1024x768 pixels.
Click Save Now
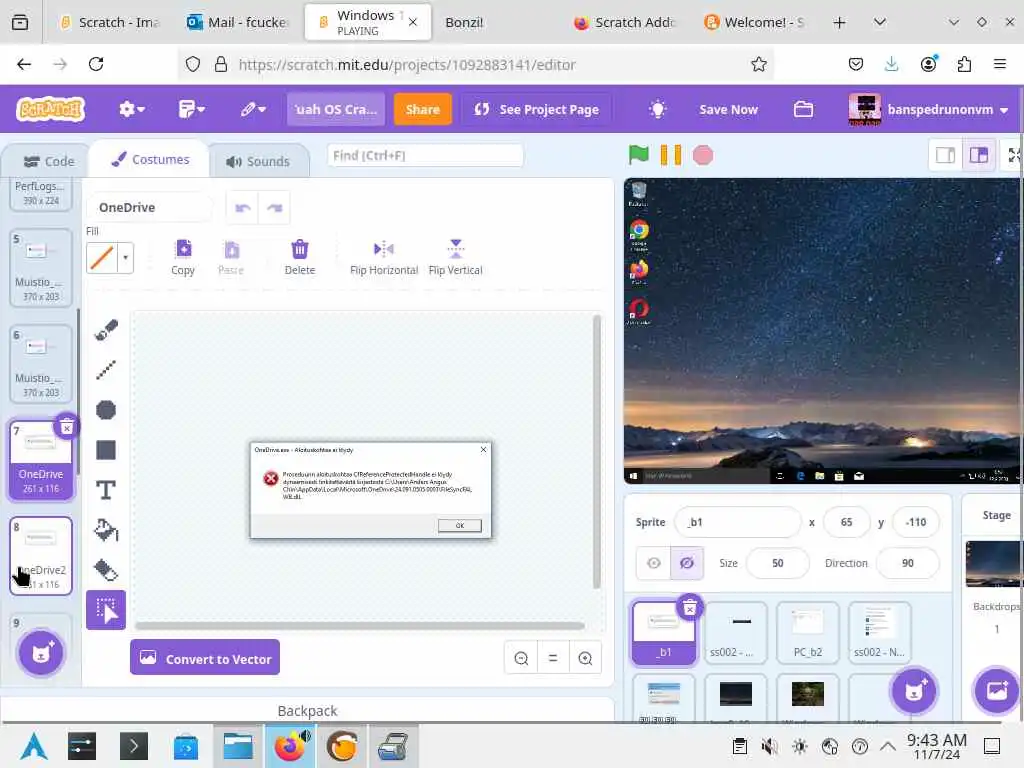[728, 109]
